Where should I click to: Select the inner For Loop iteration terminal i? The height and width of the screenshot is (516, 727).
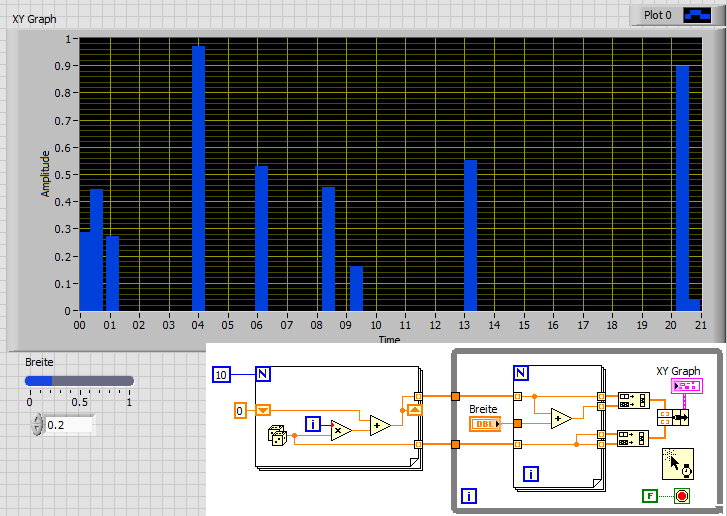(x=531, y=474)
